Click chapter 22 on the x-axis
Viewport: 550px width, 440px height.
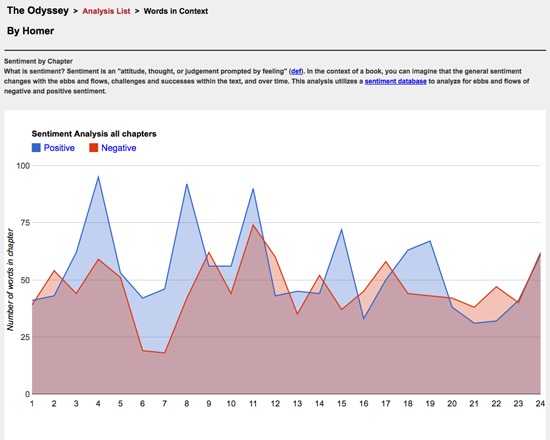[x=496, y=404]
